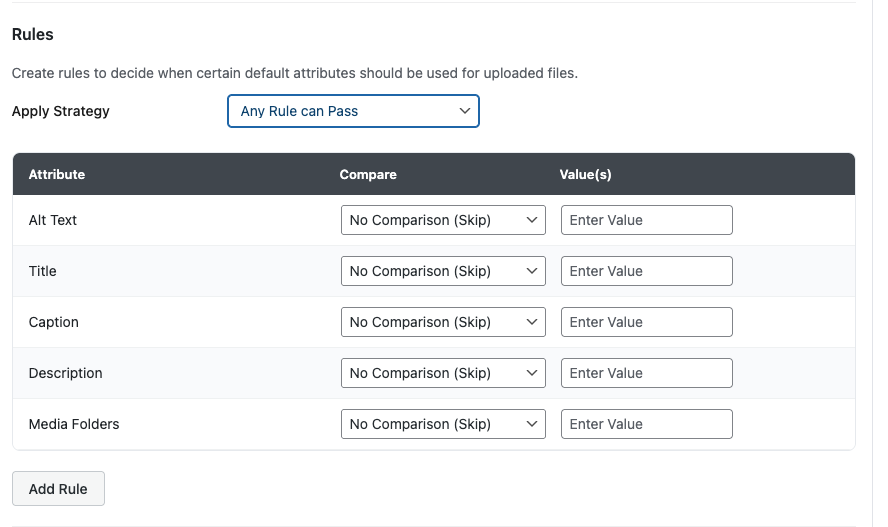The width and height of the screenshot is (888, 527).
Task: Click the Title value input
Action: 646,271
